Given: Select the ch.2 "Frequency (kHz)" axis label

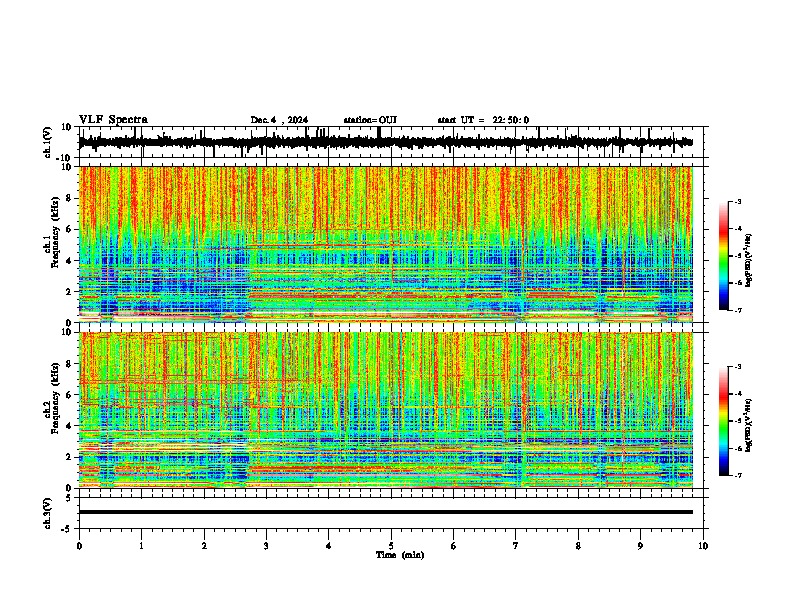Looking at the screenshot, I should tap(55, 398).
